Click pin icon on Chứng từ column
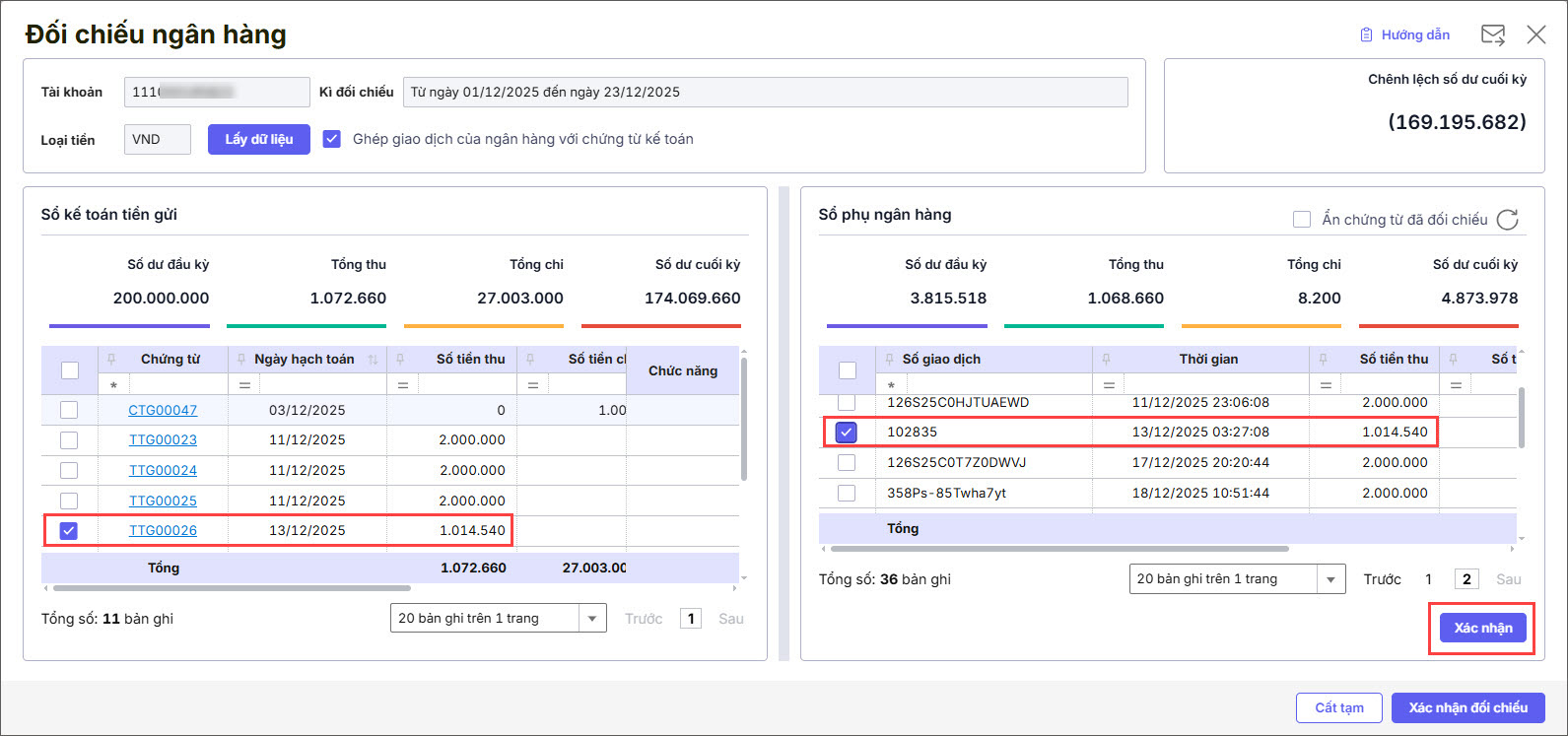The height and width of the screenshot is (736, 1568). [x=111, y=359]
